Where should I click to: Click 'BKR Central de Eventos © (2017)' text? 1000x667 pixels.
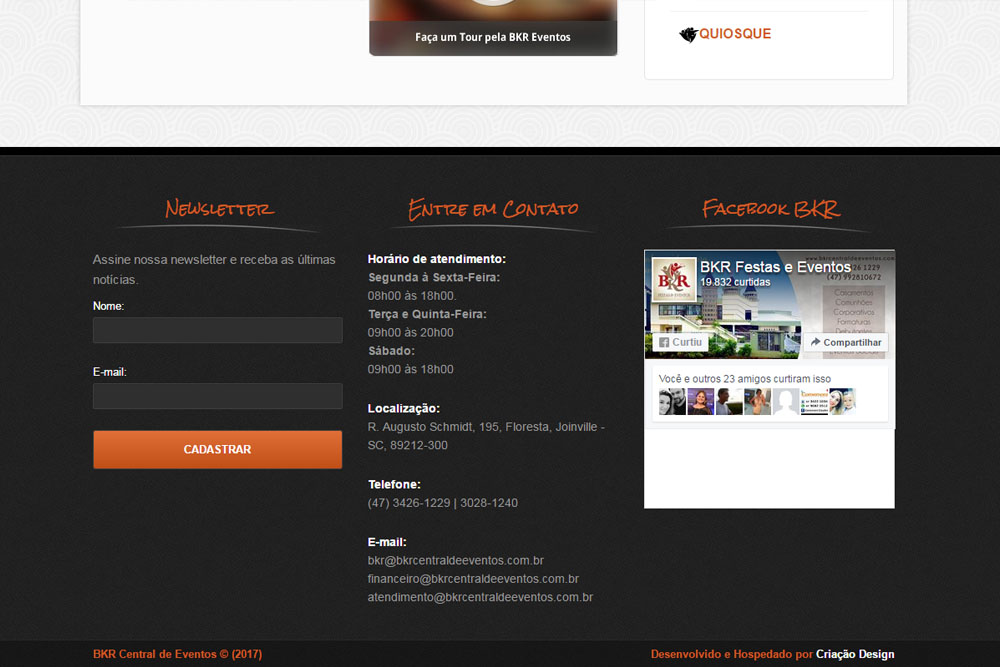coord(177,654)
